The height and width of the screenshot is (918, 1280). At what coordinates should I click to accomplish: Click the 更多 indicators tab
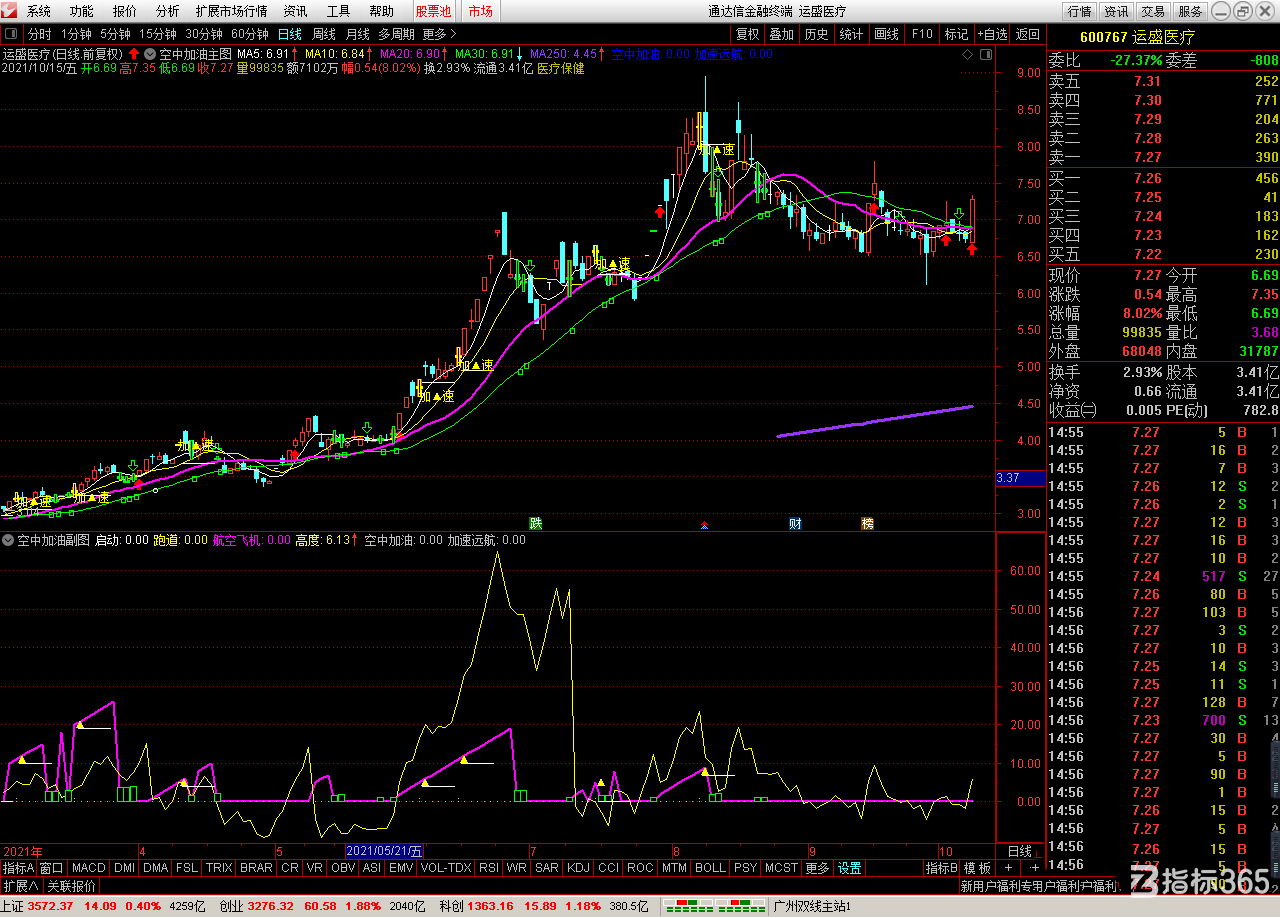pyautogui.click(x=817, y=868)
